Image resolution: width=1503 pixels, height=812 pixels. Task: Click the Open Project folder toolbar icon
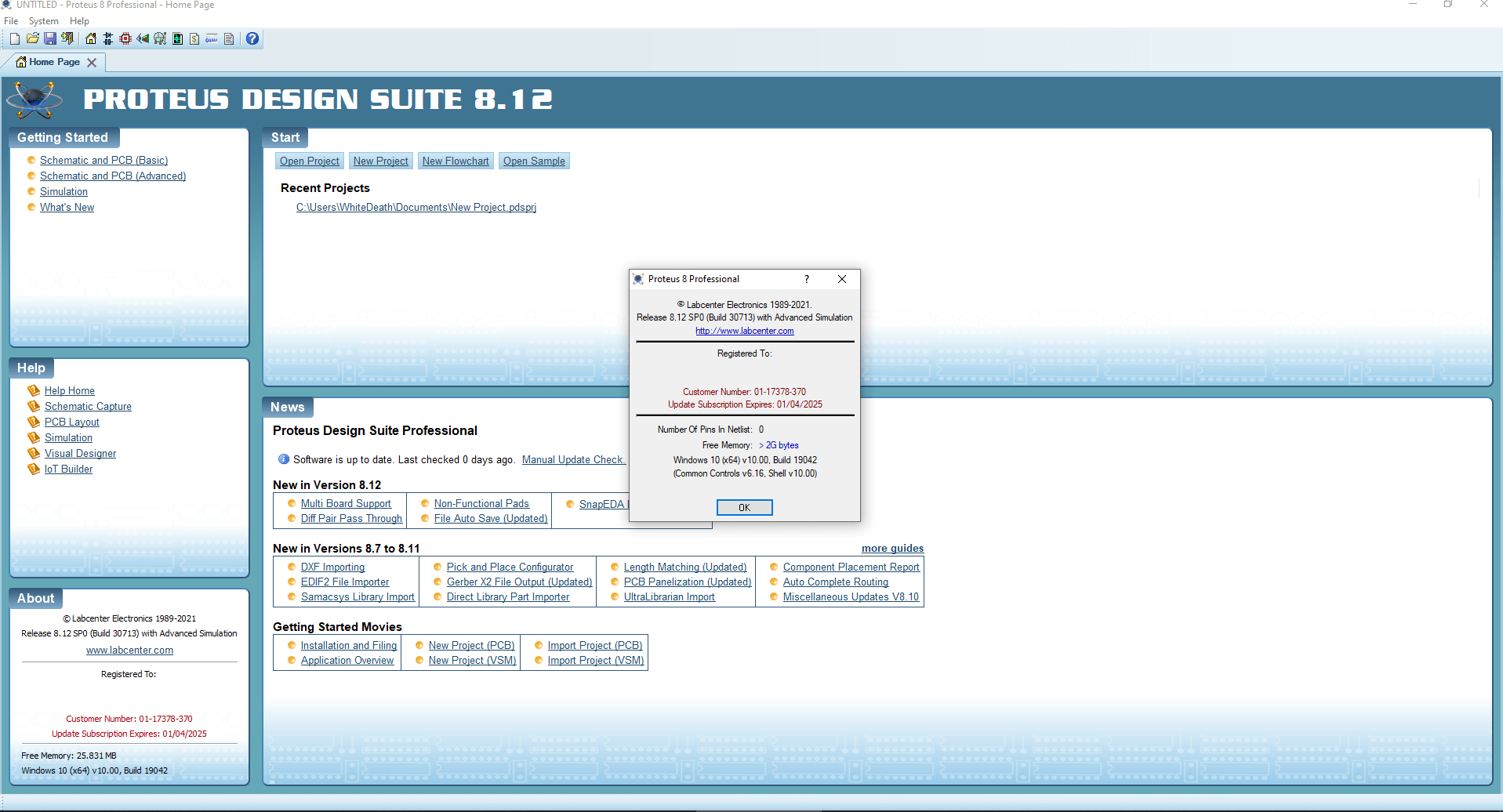(33, 38)
